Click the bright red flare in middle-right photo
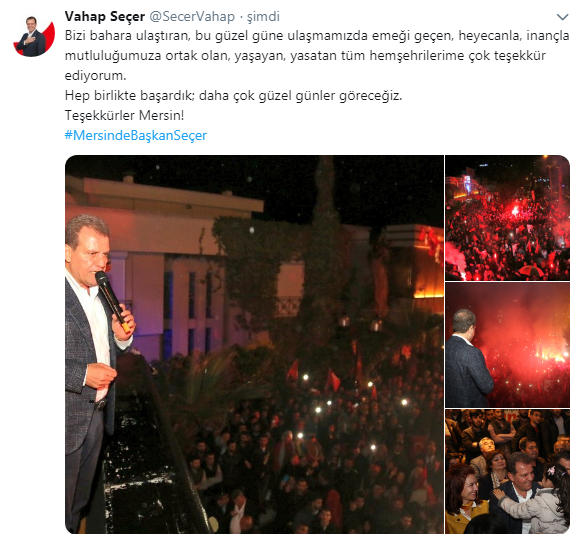572x534 pixels. click(549, 352)
